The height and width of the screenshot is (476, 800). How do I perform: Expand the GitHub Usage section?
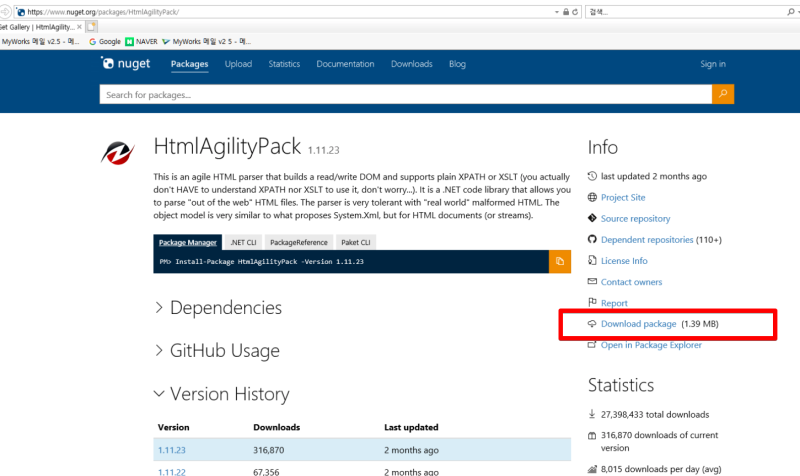[x=217, y=350]
